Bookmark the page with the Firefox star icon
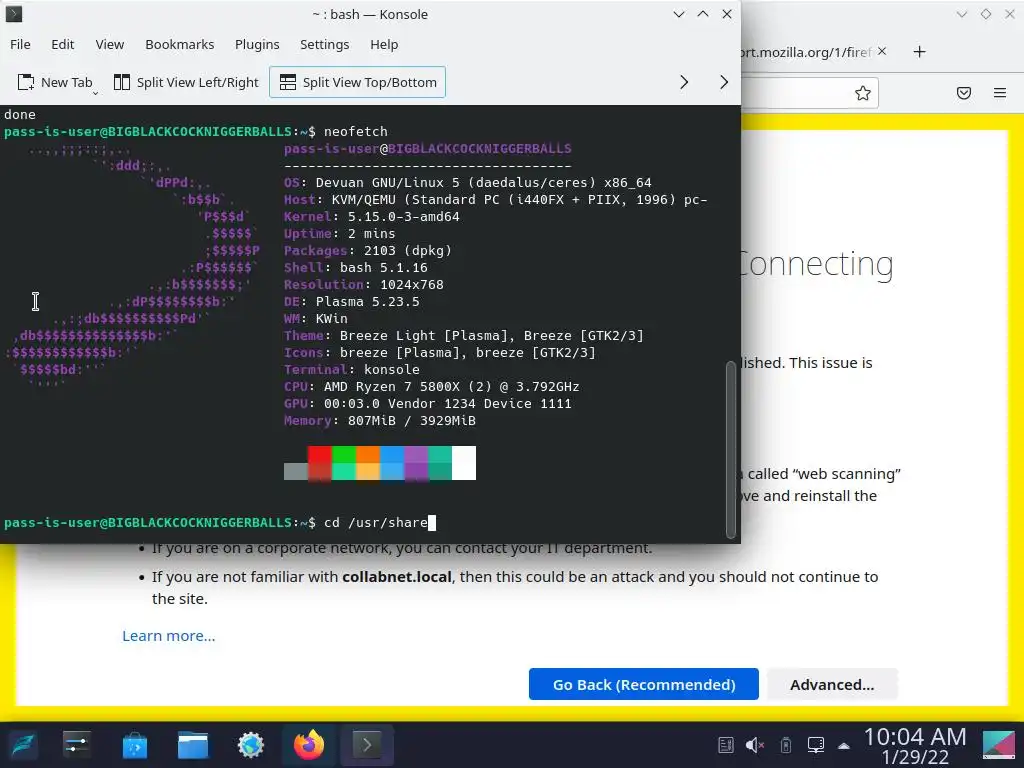Viewport: 1024px width, 768px height. pos(863,93)
